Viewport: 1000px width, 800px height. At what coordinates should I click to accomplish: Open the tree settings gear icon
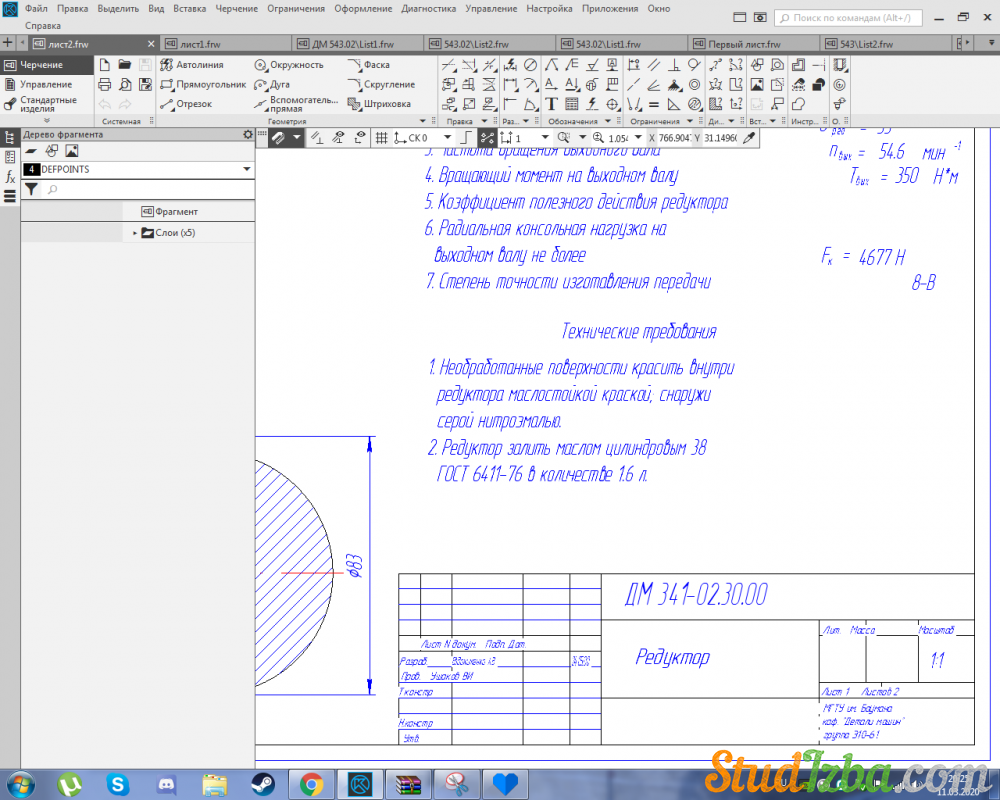[x=248, y=134]
